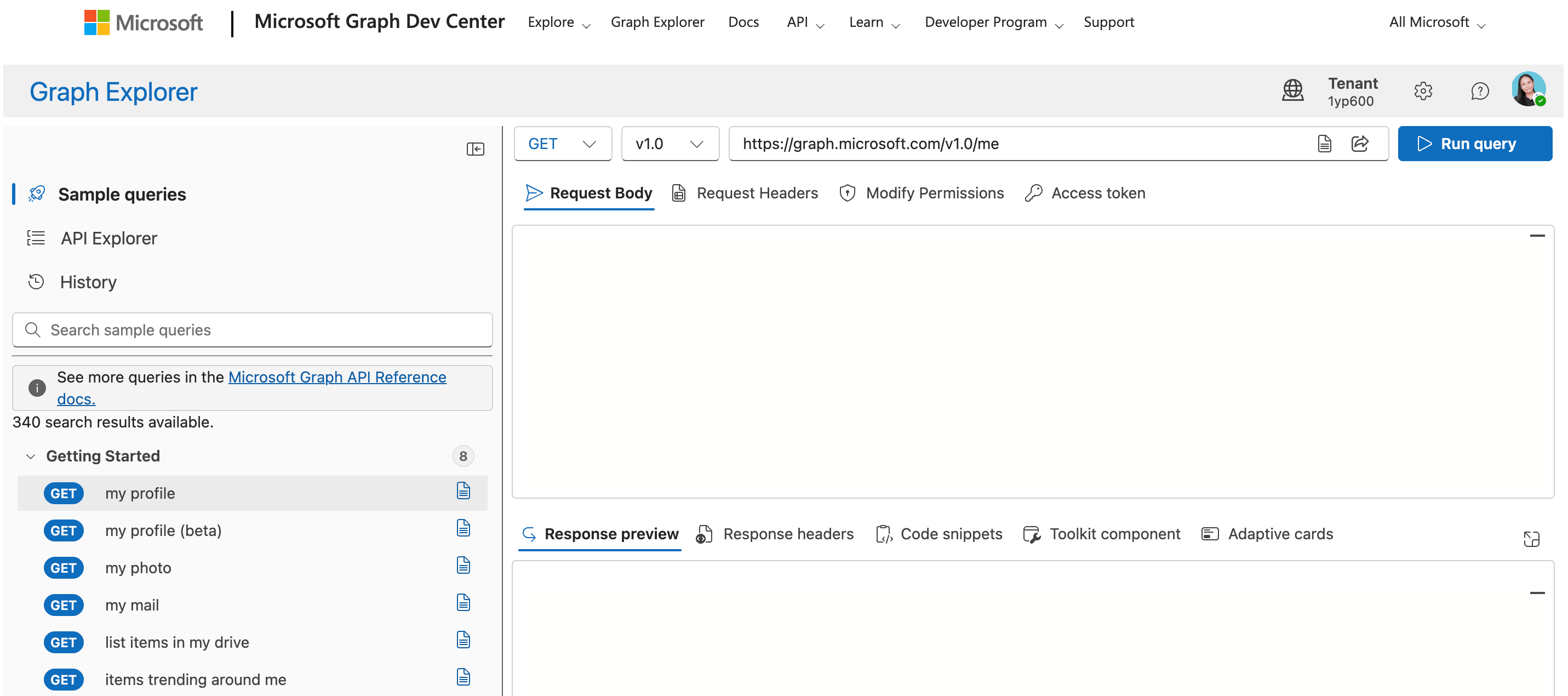Select the my mail sample query

point(252,604)
